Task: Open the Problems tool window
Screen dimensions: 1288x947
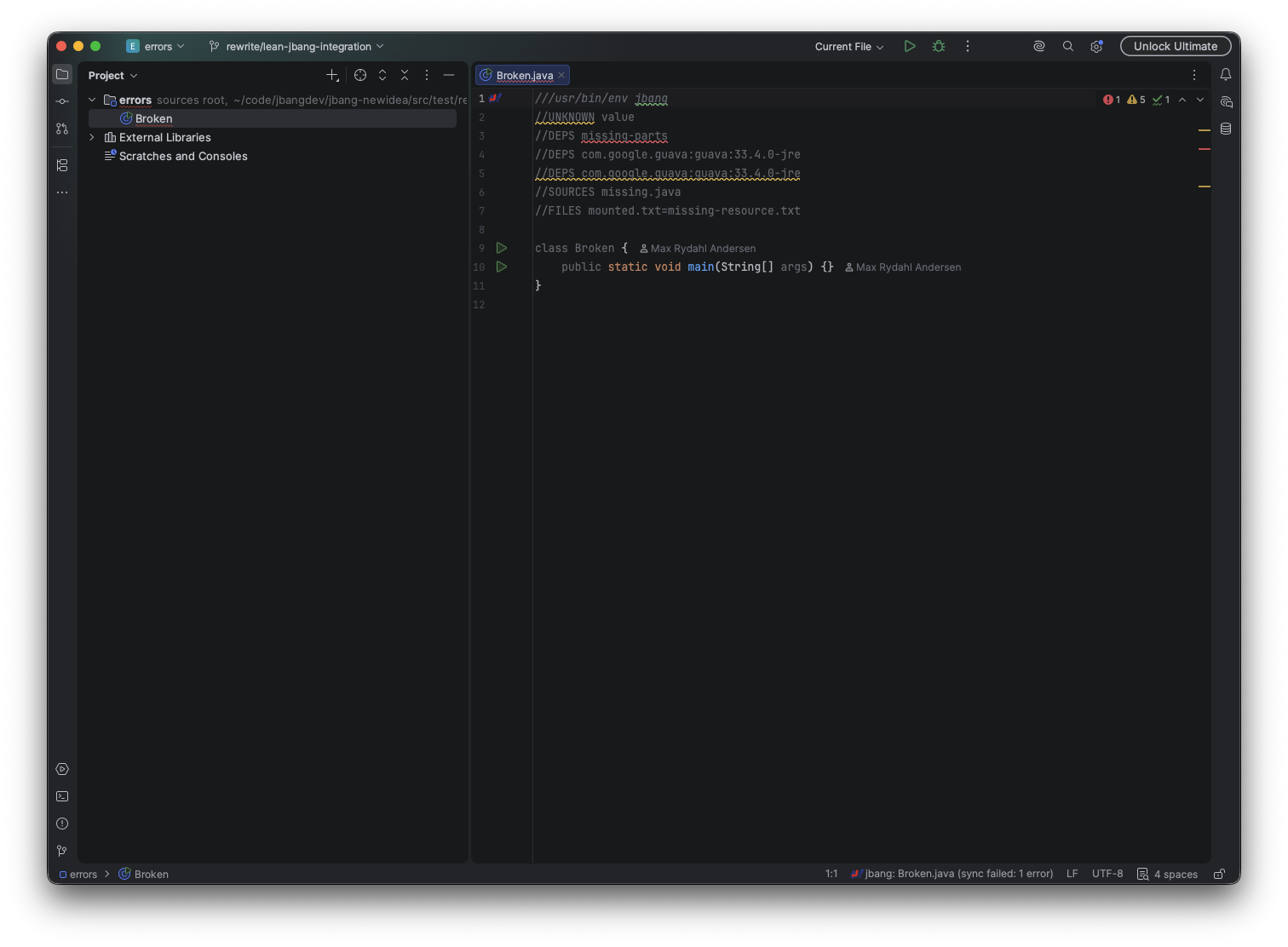Action: (x=62, y=824)
